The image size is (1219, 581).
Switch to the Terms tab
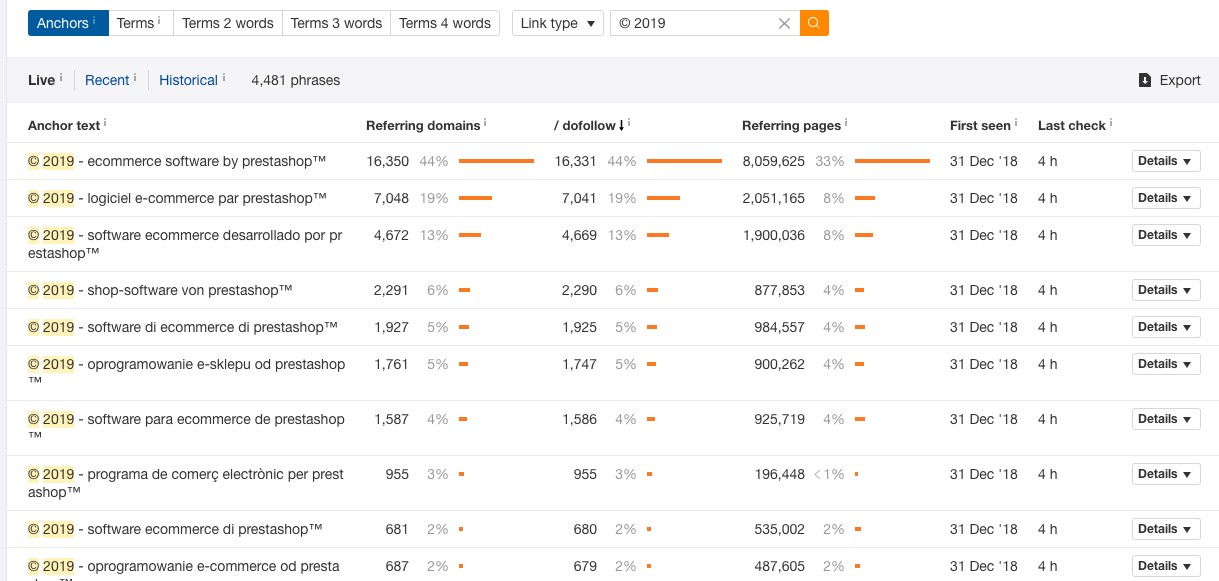pyautogui.click(x=140, y=23)
